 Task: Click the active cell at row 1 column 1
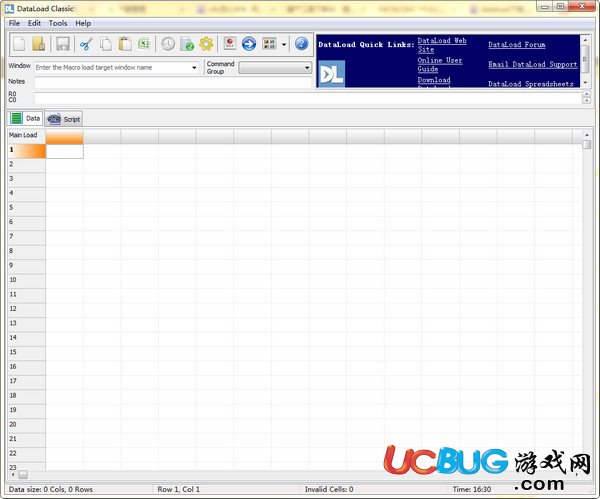pyautogui.click(x=64, y=151)
